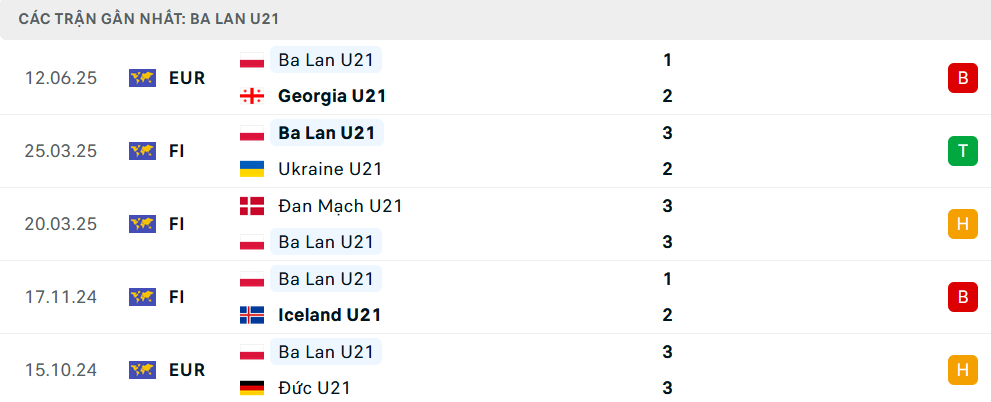The image size is (991, 402).
Task: Click the orange H badge for Germany match
Action: coord(963,370)
